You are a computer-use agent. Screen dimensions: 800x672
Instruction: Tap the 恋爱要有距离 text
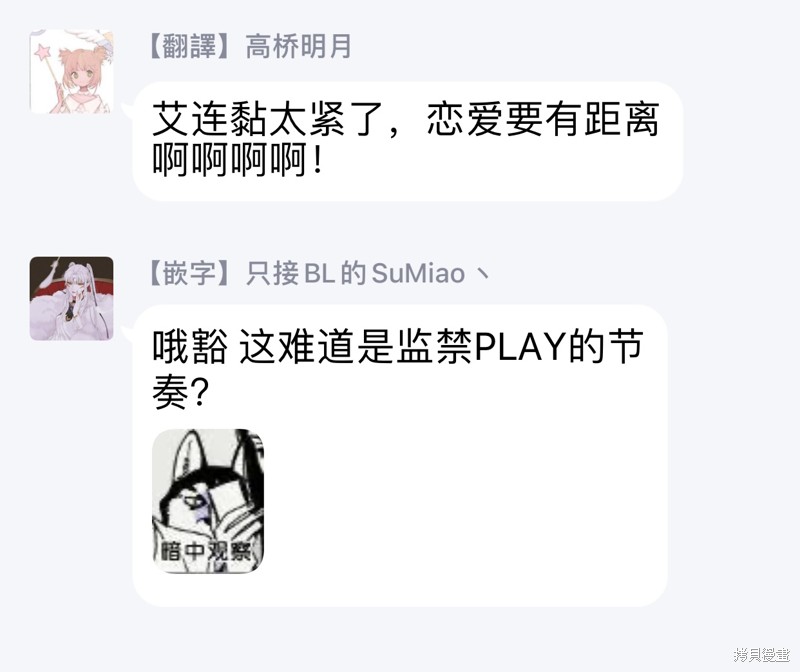click(543, 119)
